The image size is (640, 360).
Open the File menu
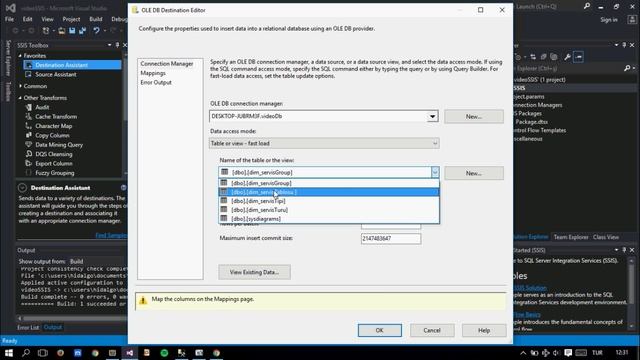click(9, 19)
